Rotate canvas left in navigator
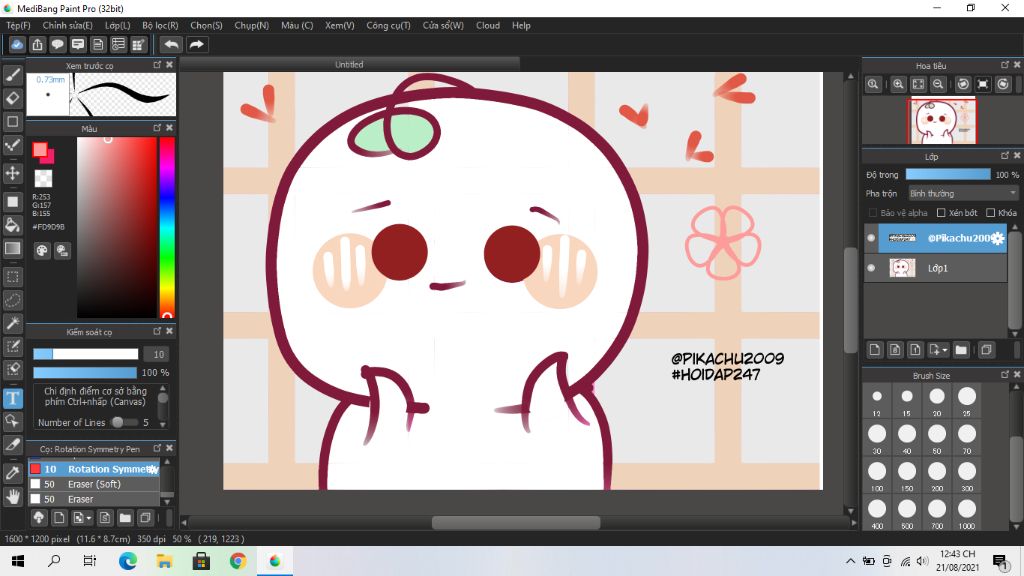Image resolution: width=1024 pixels, height=576 pixels. [963, 84]
